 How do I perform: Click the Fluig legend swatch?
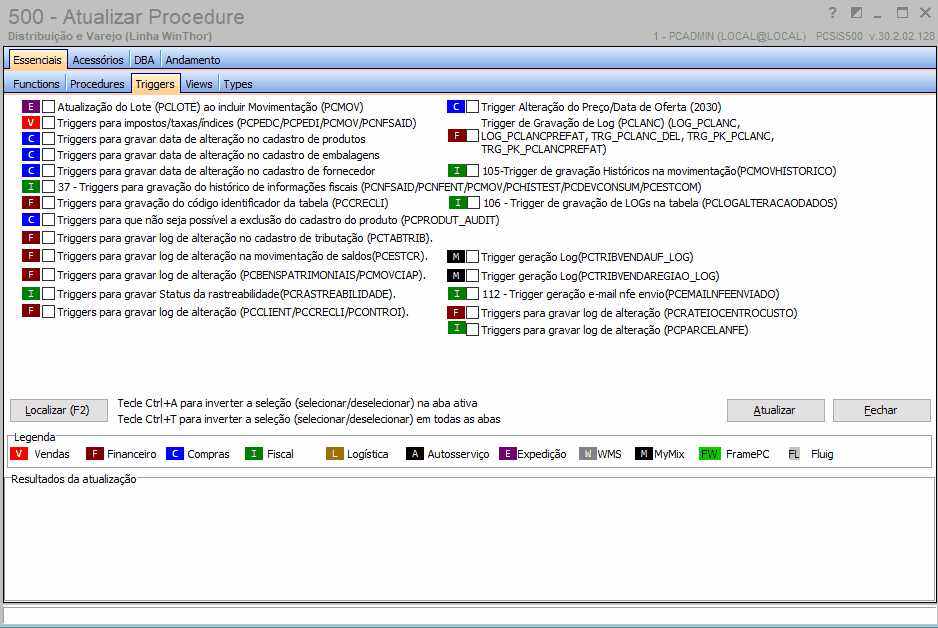794,454
